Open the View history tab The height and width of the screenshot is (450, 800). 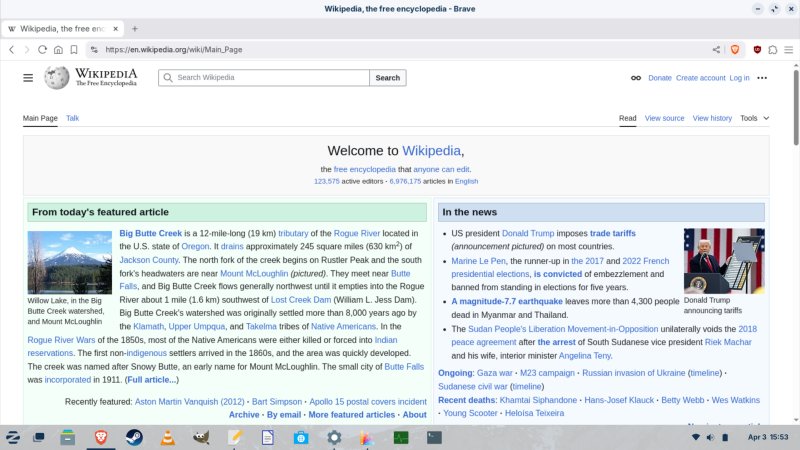coord(712,118)
